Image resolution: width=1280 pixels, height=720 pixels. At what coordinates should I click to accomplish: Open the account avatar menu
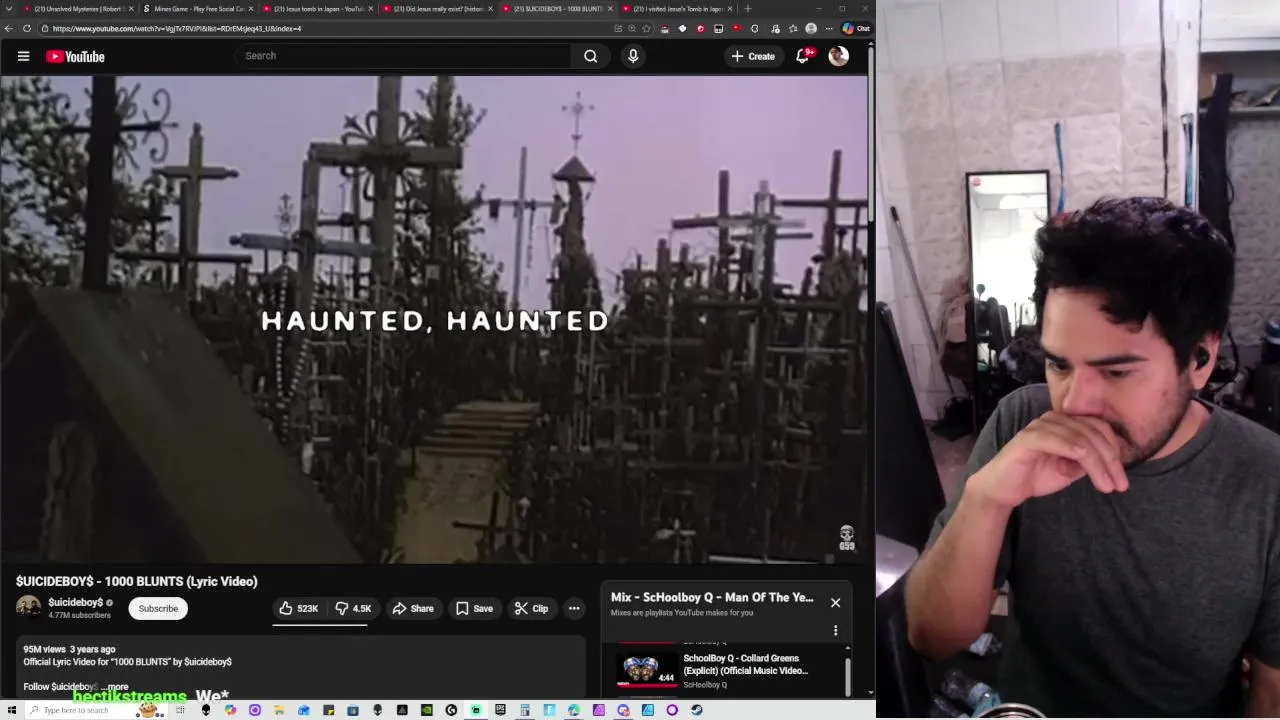pos(838,56)
